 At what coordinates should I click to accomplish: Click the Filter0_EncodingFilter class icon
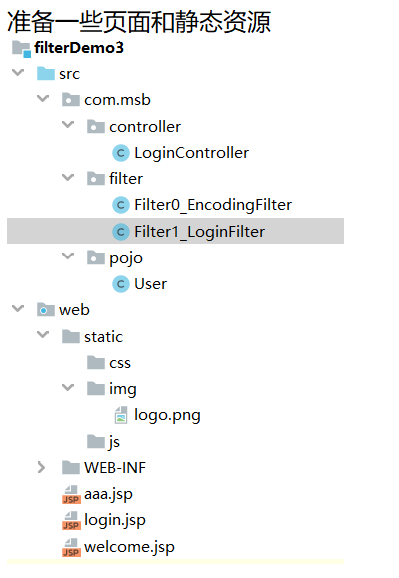pyautogui.click(x=121, y=205)
